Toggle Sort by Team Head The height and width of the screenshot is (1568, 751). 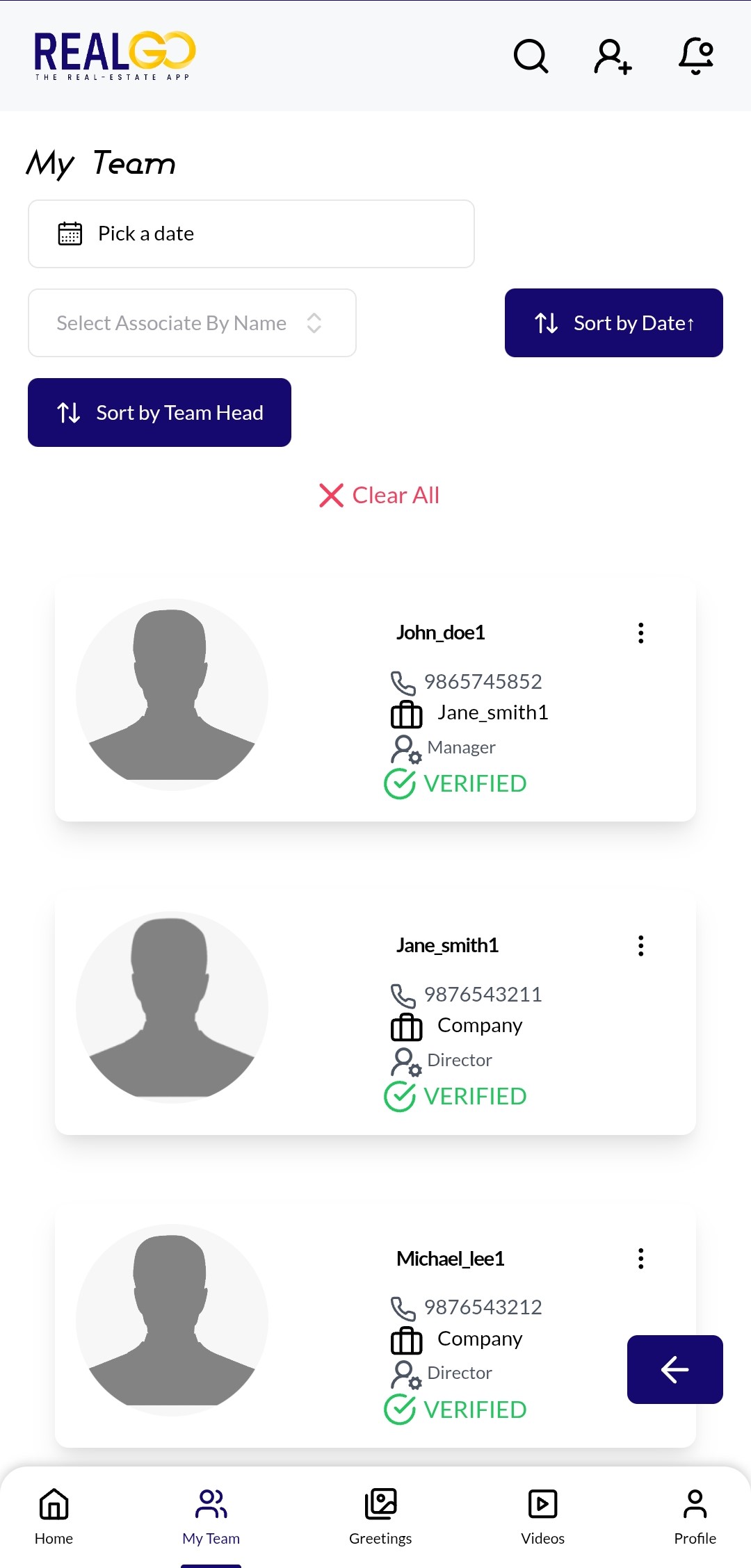coord(159,413)
